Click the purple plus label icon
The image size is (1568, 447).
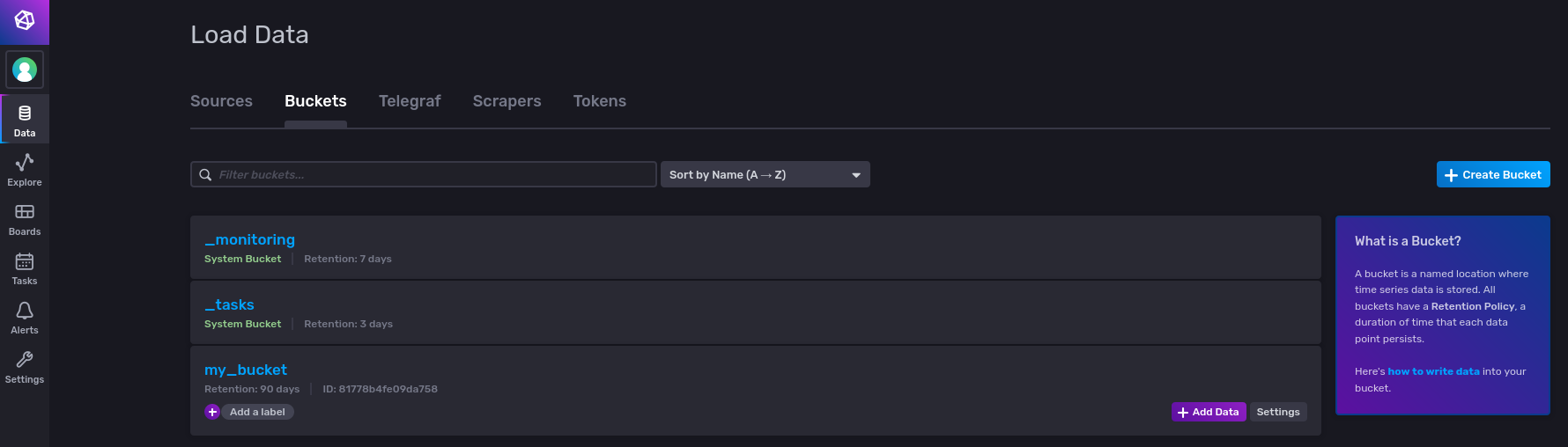point(212,412)
